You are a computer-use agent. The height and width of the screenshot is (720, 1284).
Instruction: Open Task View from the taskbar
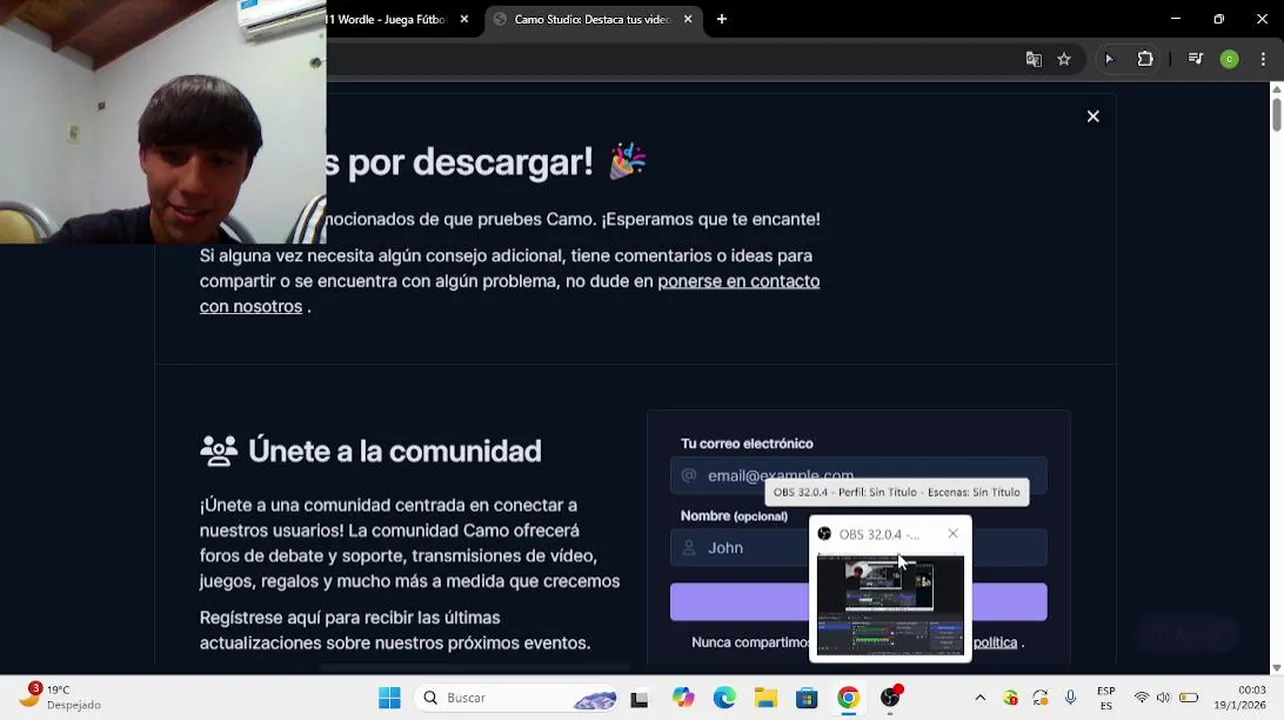639,698
